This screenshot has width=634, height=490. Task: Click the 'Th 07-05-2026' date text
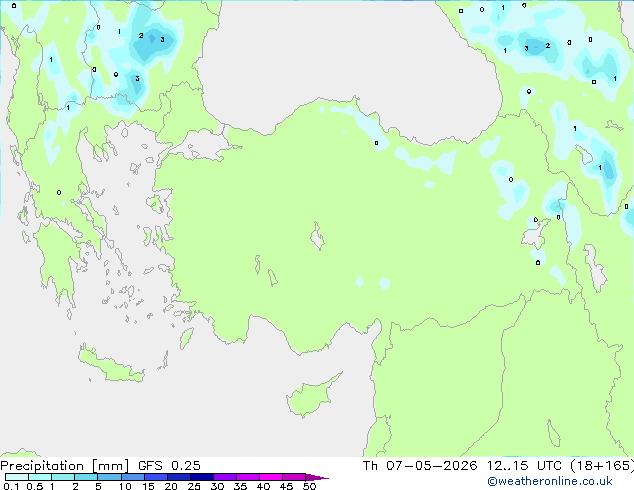[420, 466]
